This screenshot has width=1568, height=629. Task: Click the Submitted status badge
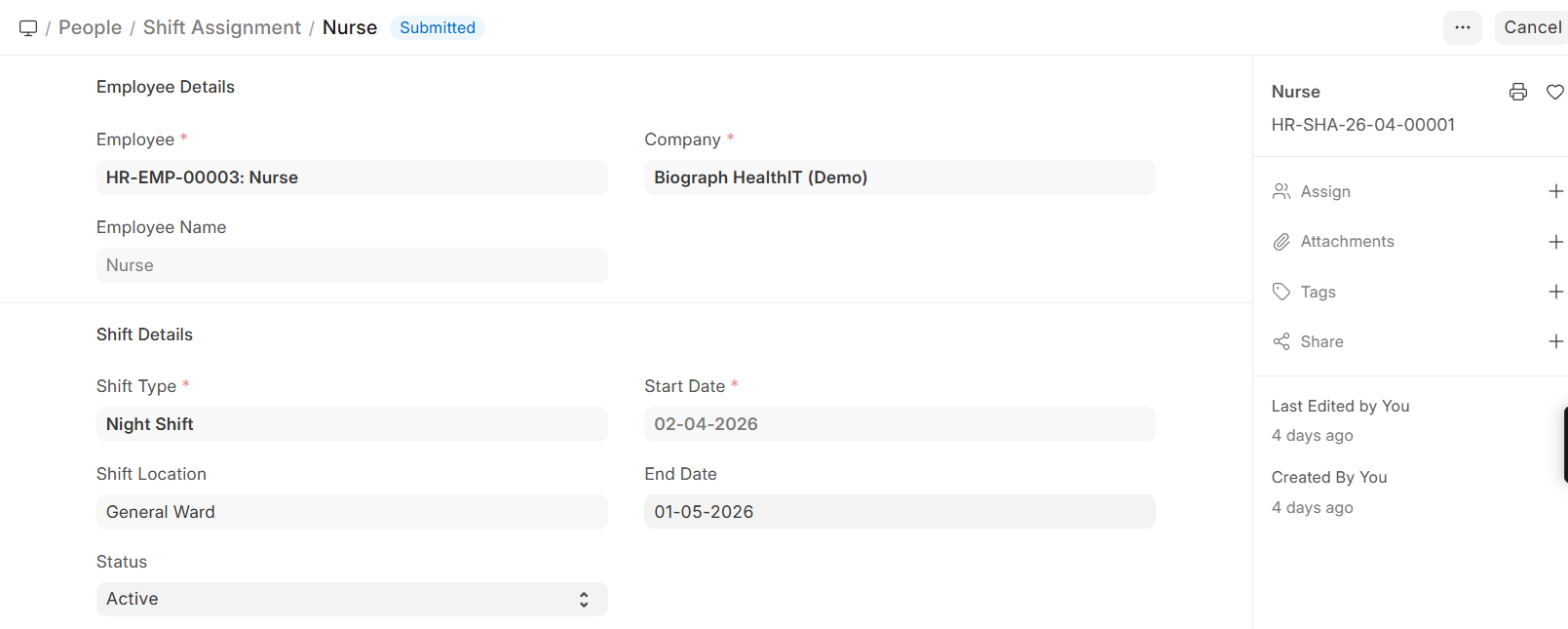pyautogui.click(x=438, y=27)
